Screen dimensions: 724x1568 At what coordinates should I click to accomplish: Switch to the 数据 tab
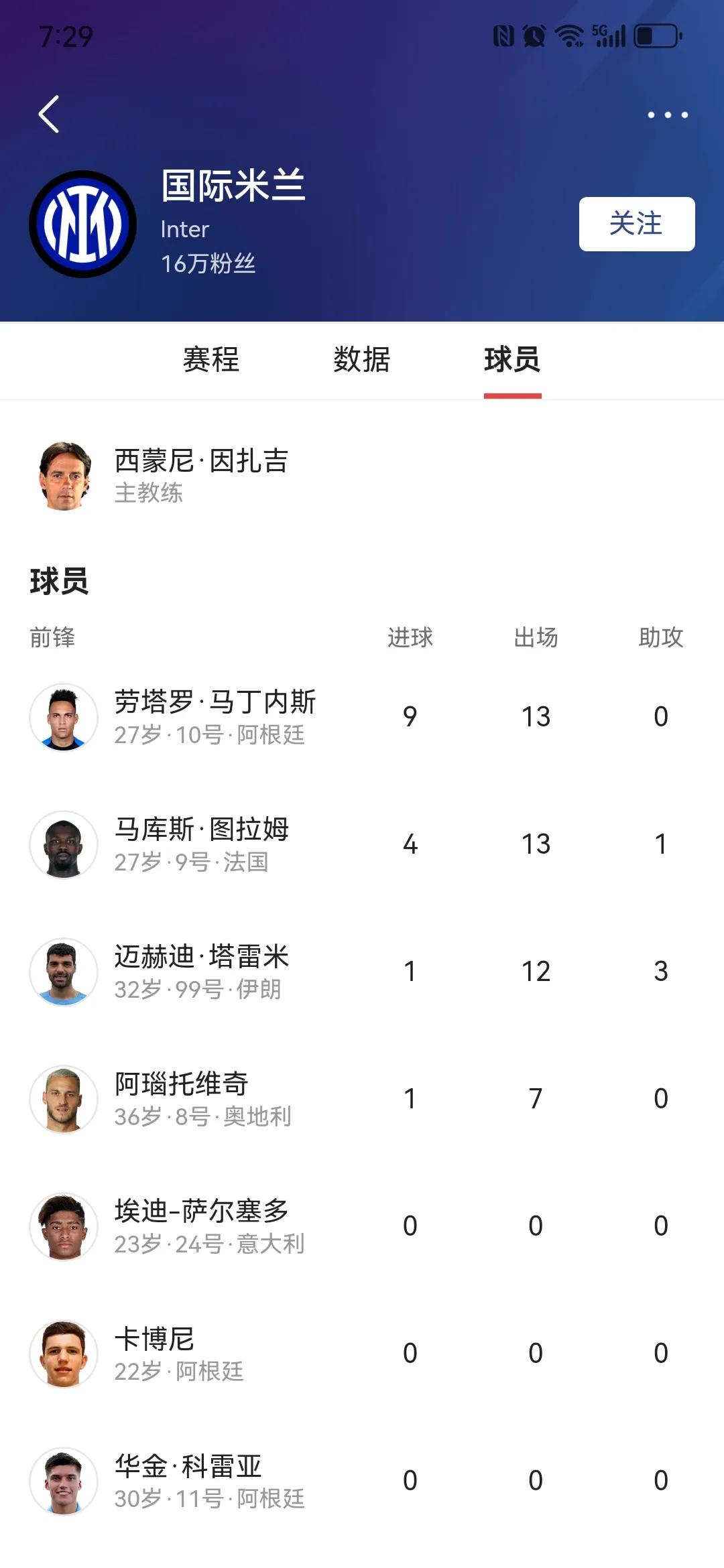coord(362,360)
